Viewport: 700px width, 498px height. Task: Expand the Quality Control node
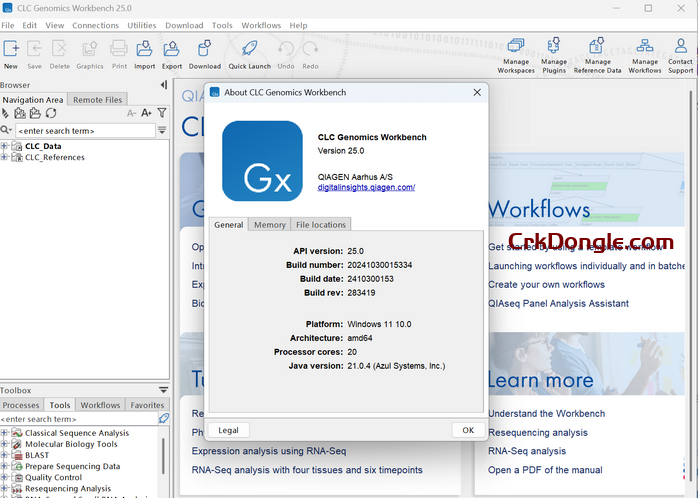tap(4, 477)
